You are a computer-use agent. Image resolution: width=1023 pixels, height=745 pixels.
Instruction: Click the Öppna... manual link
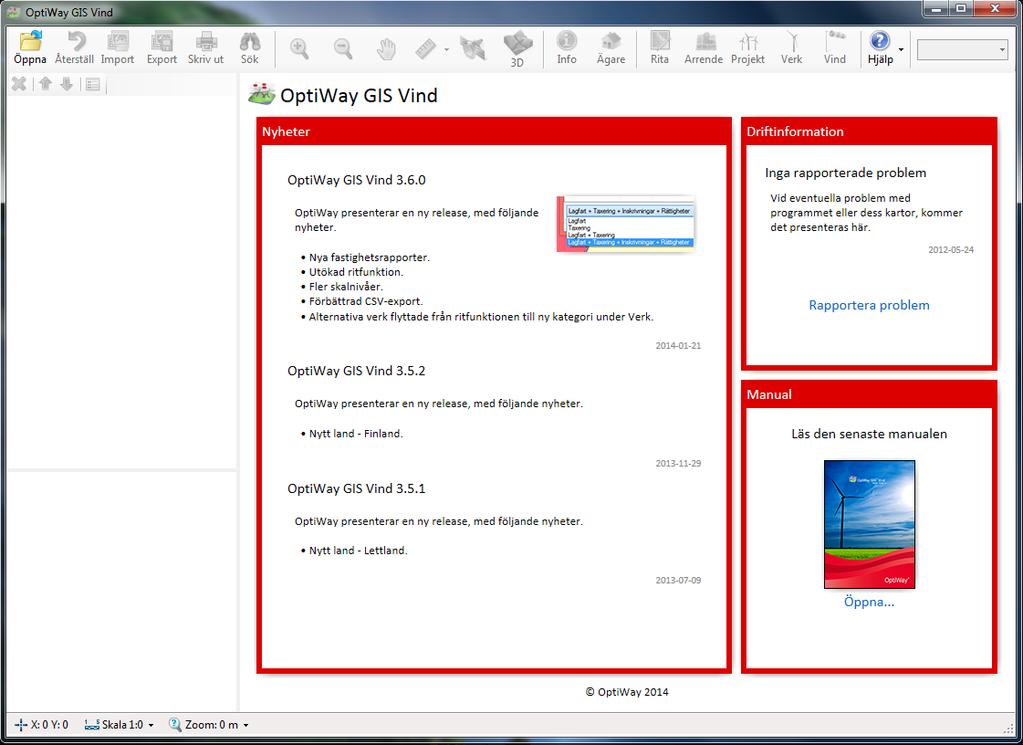(x=869, y=601)
